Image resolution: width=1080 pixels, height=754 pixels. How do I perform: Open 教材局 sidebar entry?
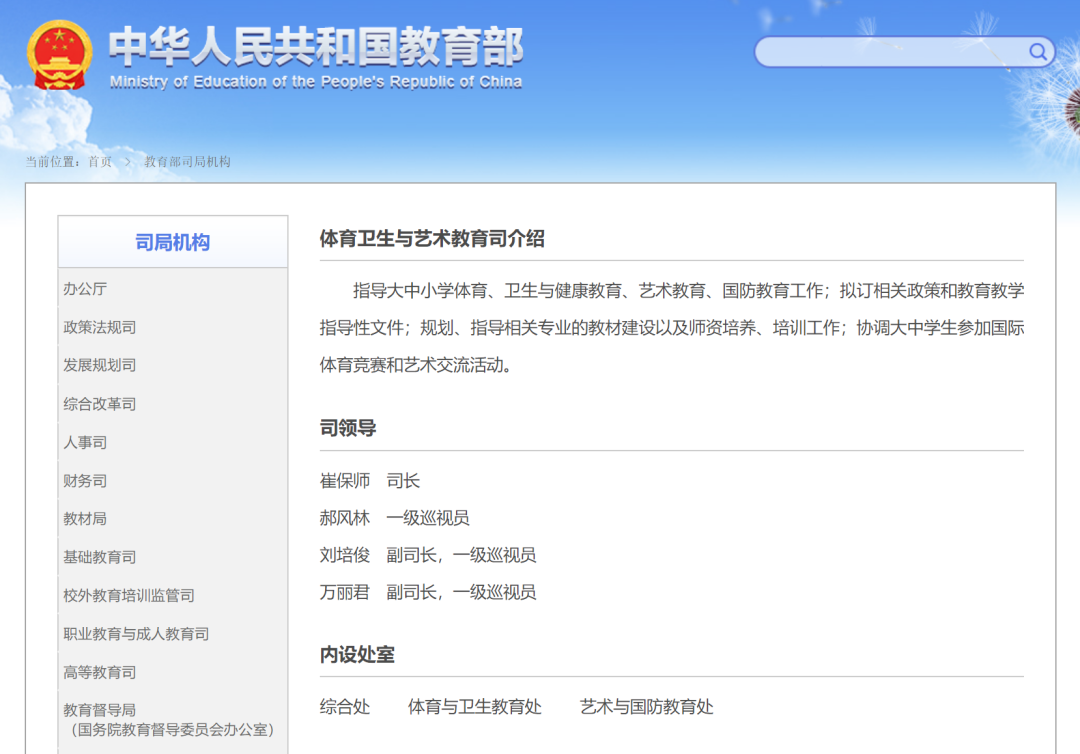coord(85,519)
